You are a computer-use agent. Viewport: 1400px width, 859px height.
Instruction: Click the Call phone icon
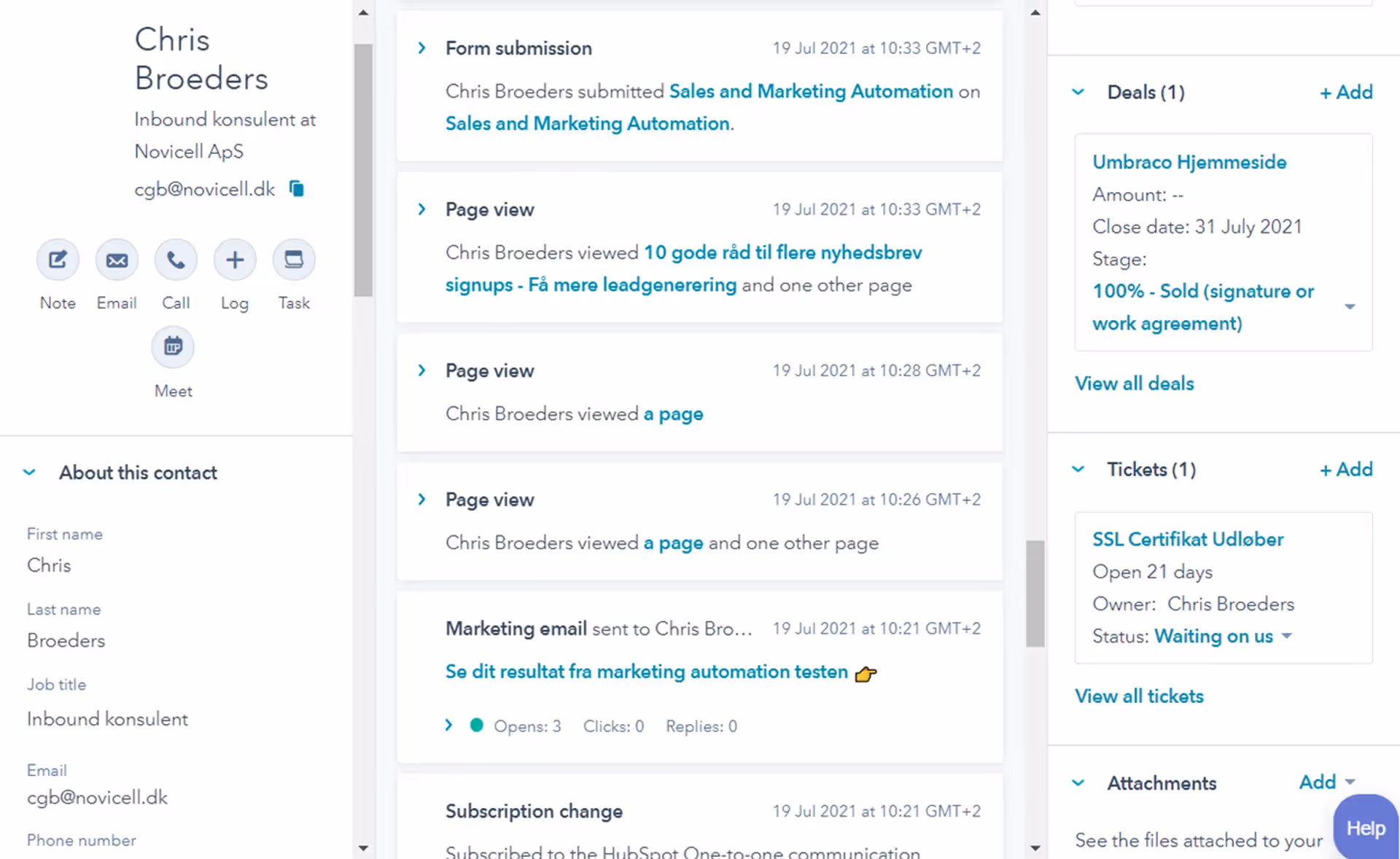coord(176,260)
